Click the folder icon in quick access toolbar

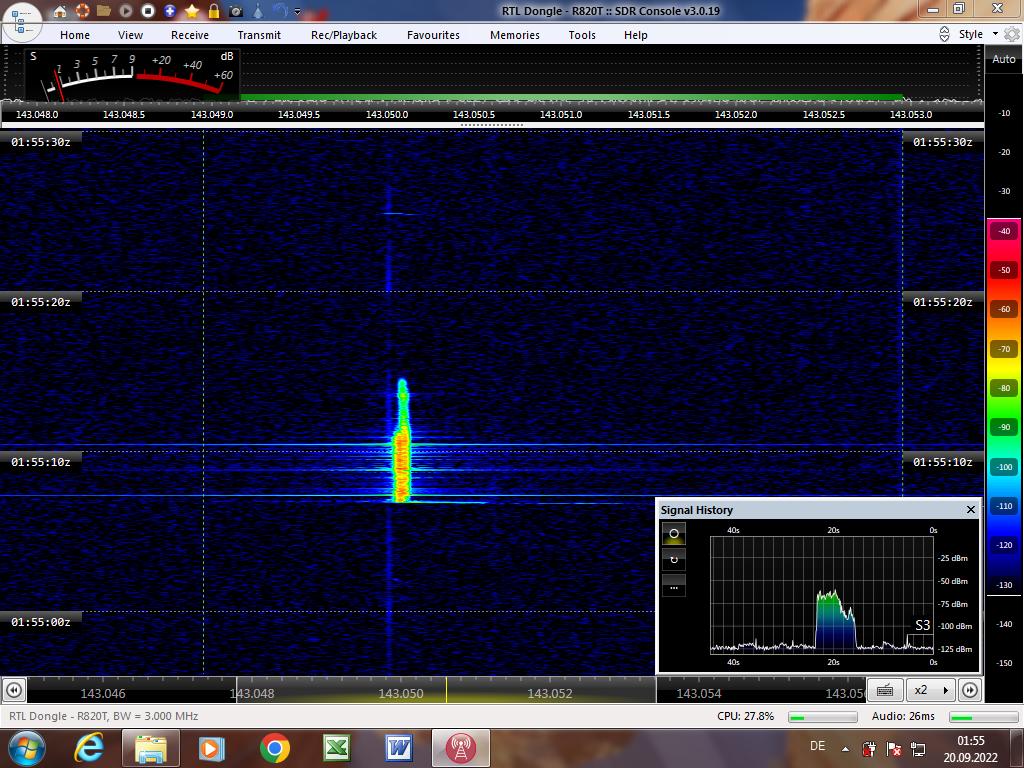[x=104, y=11]
